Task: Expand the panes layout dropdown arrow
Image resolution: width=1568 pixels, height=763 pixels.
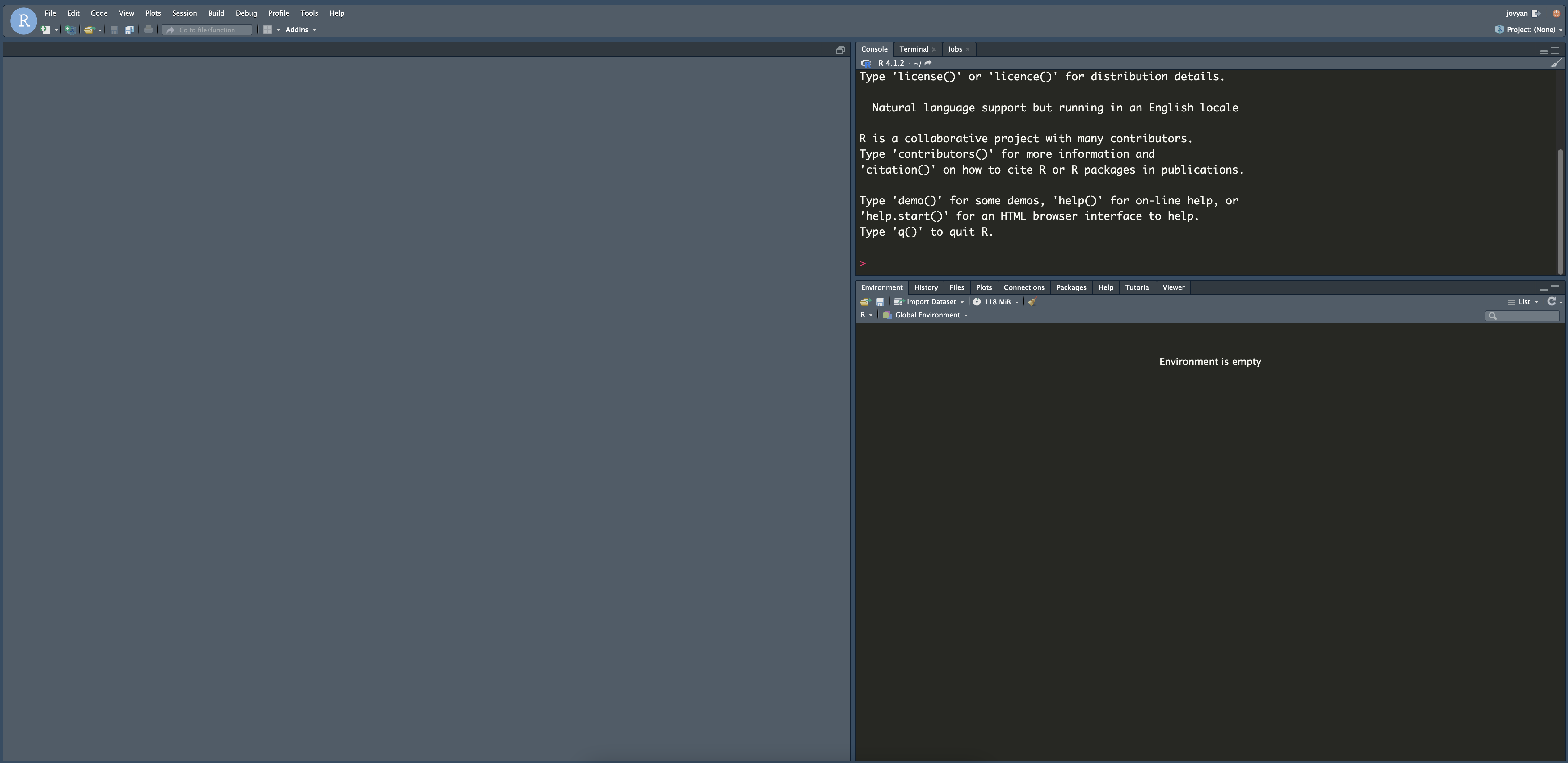Action: click(278, 30)
